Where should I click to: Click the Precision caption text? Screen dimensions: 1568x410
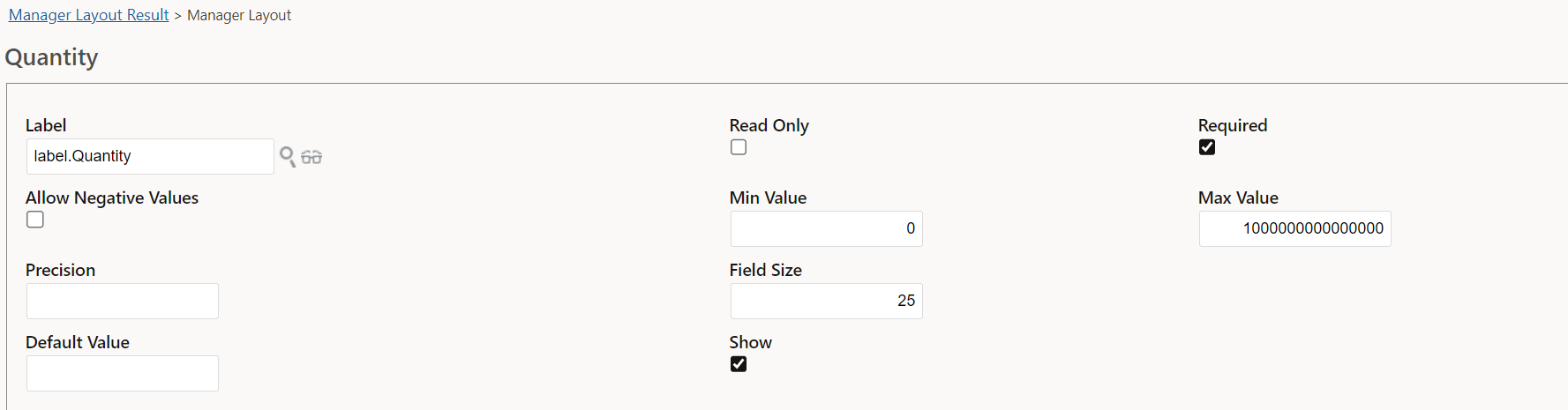(60, 270)
